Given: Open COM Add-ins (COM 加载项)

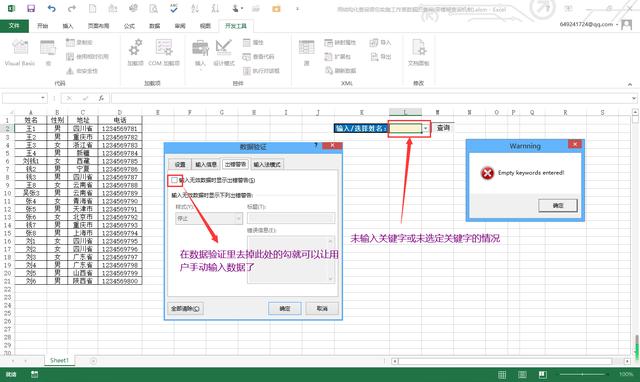Looking at the screenshot, I should [164, 53].
